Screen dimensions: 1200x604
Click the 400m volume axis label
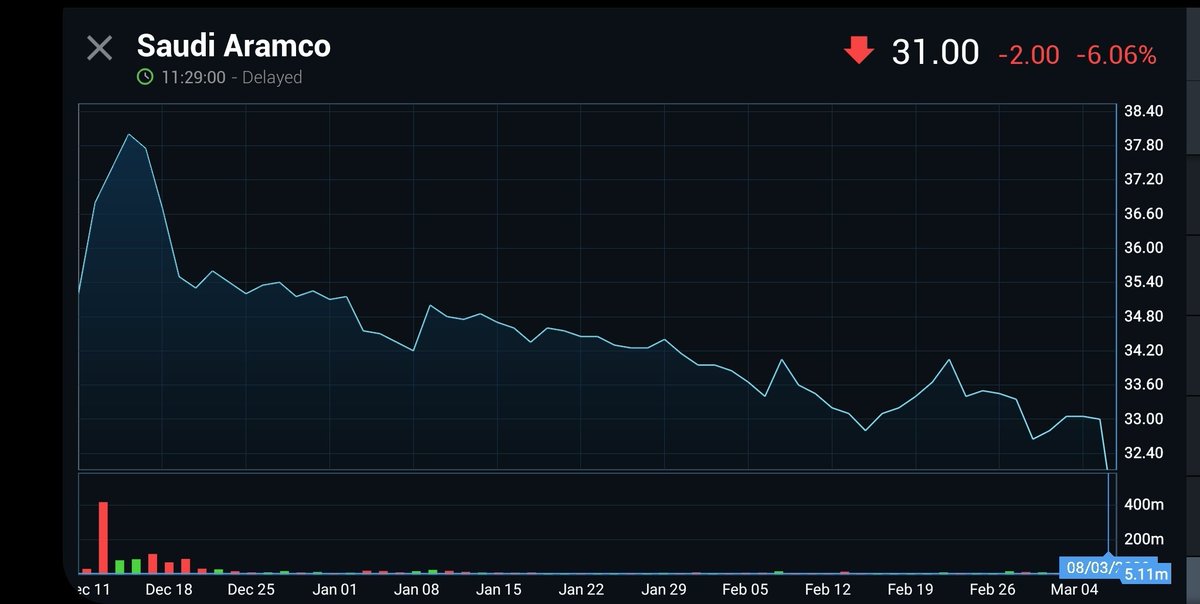click(x=1144, y=505)
